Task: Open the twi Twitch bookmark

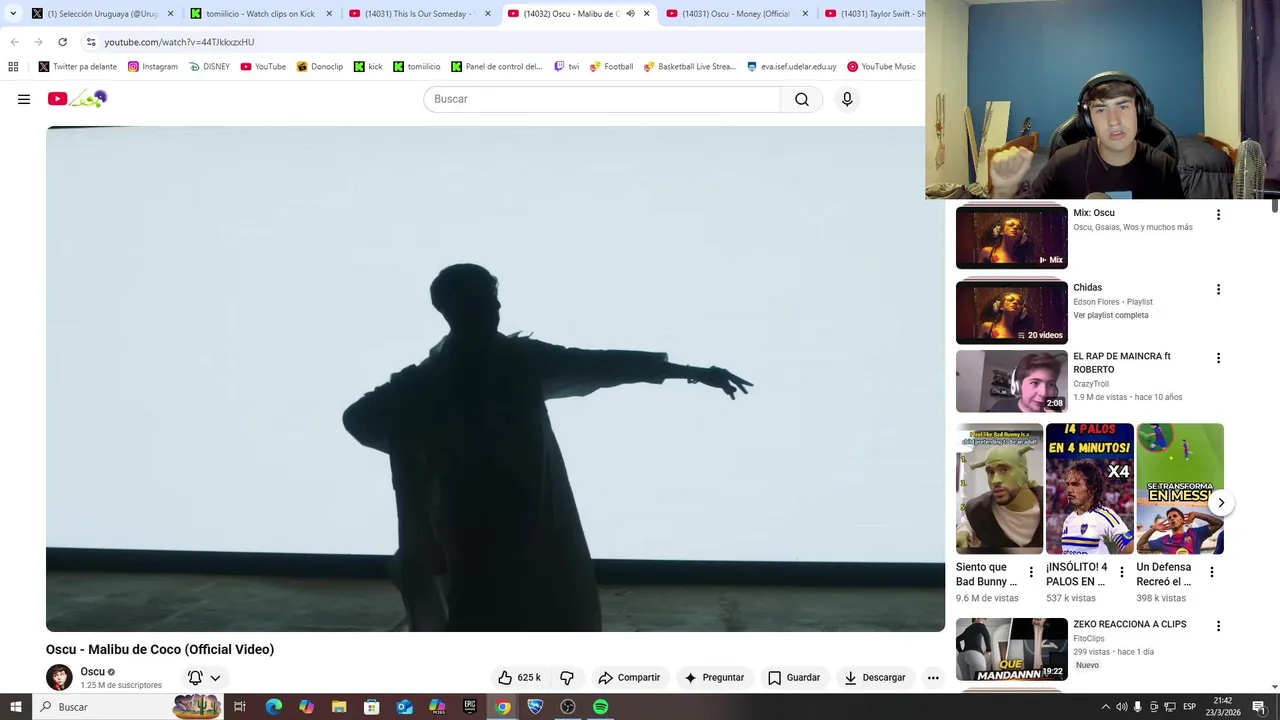Action: click(x=567, y=67)
